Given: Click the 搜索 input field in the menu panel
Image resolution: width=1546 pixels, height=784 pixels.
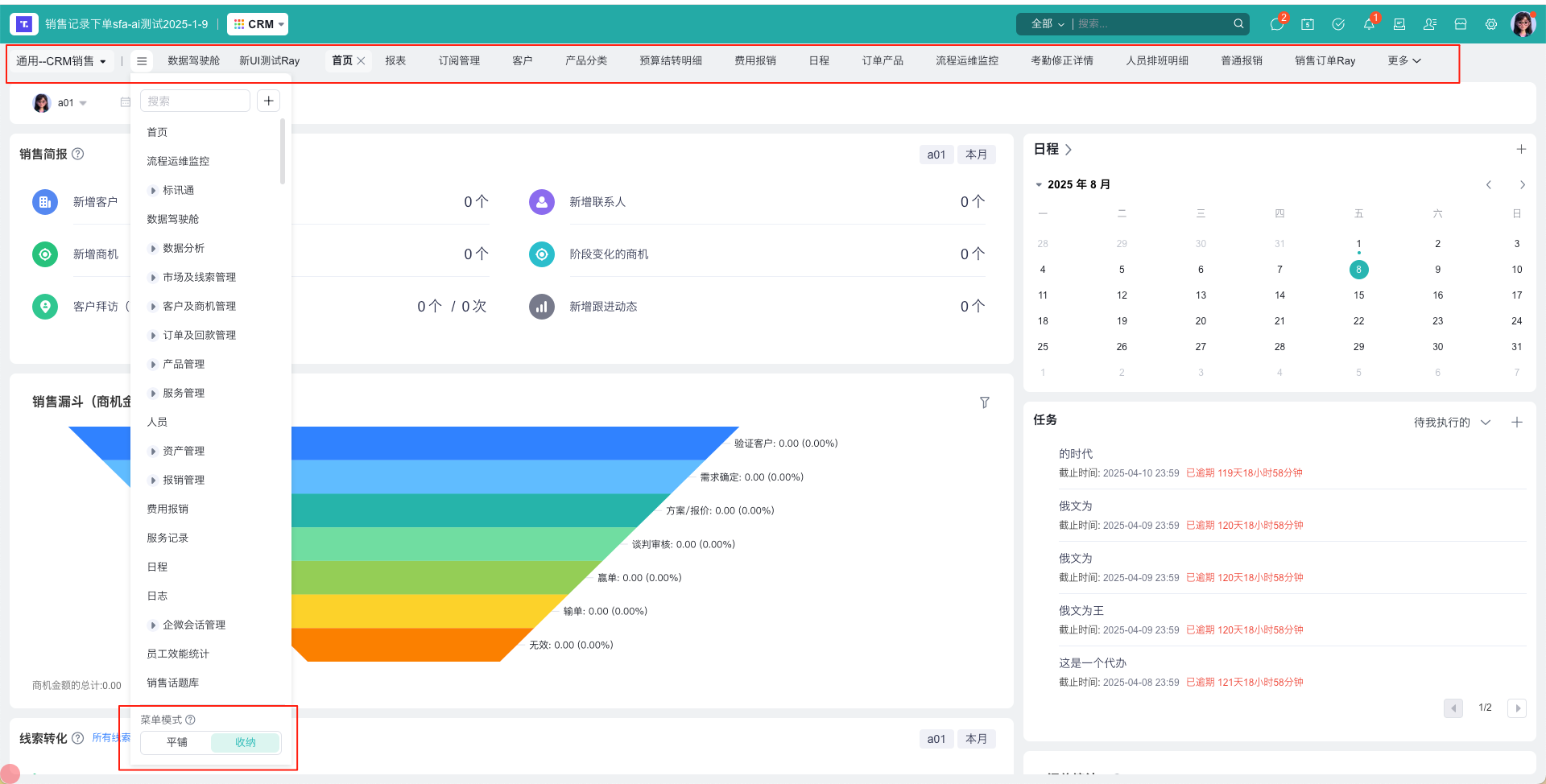Looking at the screenshot, I should (195, 100).
